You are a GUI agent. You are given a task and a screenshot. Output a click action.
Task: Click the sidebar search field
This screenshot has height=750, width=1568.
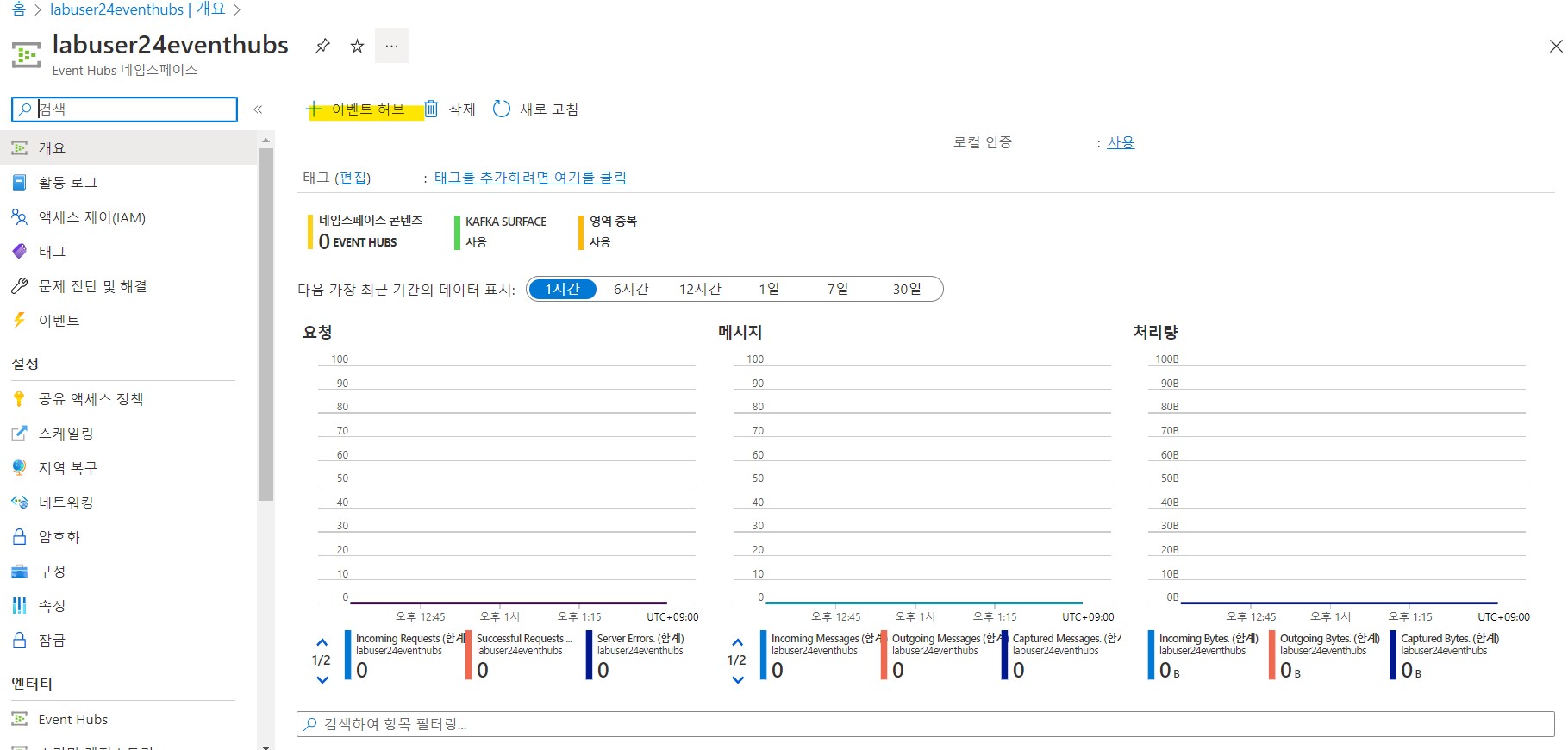pyautogui.click(x=125, y=109)
